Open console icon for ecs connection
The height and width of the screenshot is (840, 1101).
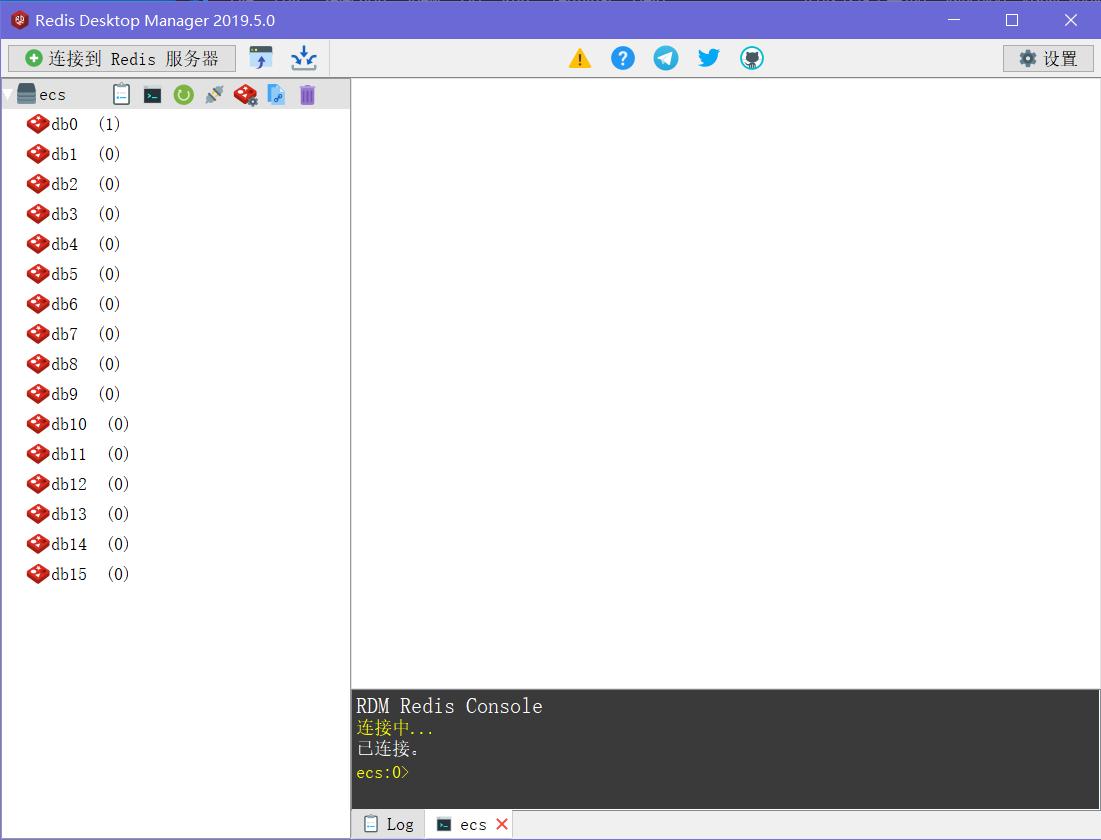click(152, 95)
